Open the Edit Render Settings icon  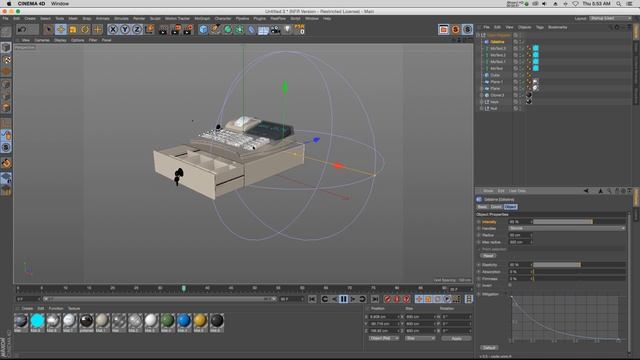[x=188, y=29]
